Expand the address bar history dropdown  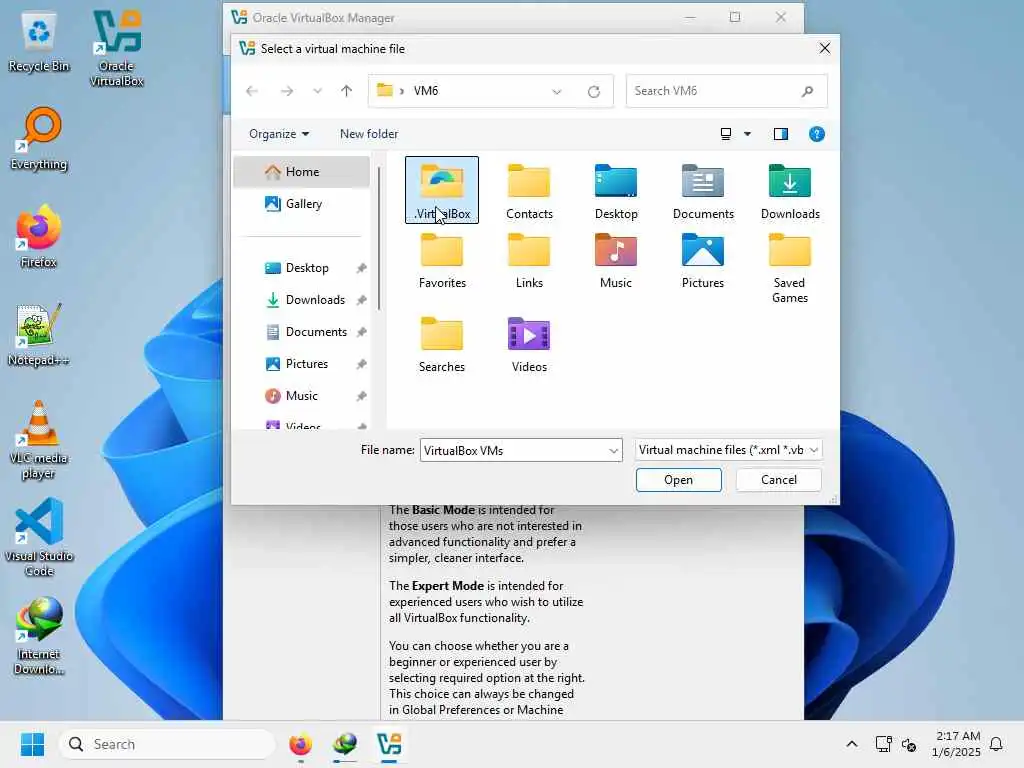click(x=556, y=91)
